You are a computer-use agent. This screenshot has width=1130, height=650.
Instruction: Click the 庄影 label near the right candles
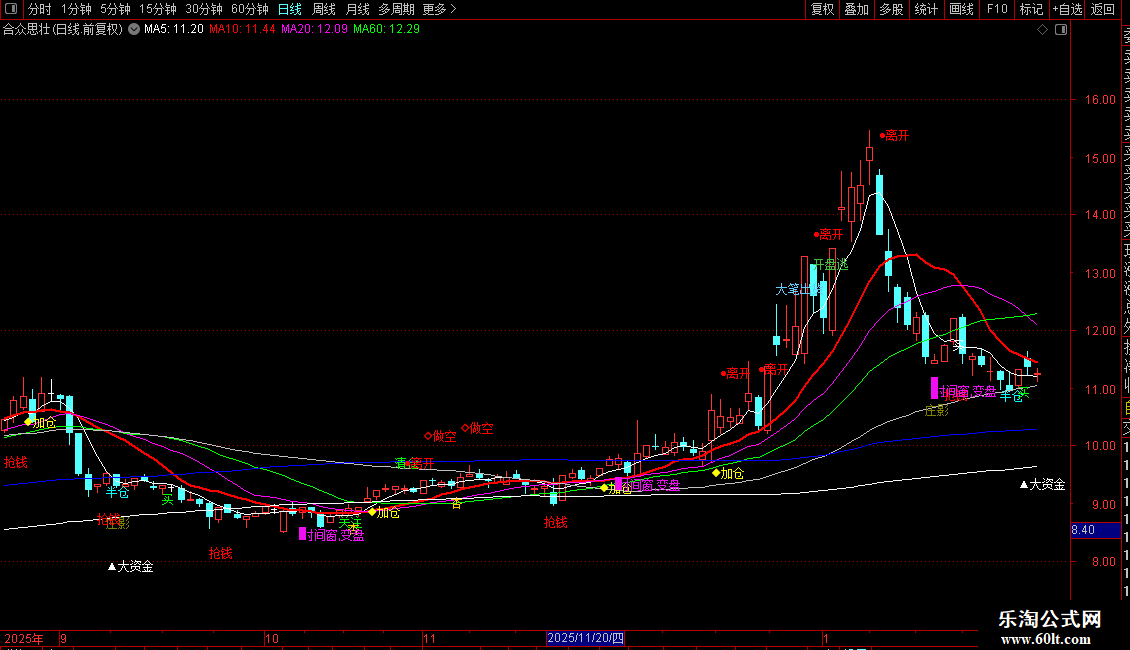[x=937, y=411]
